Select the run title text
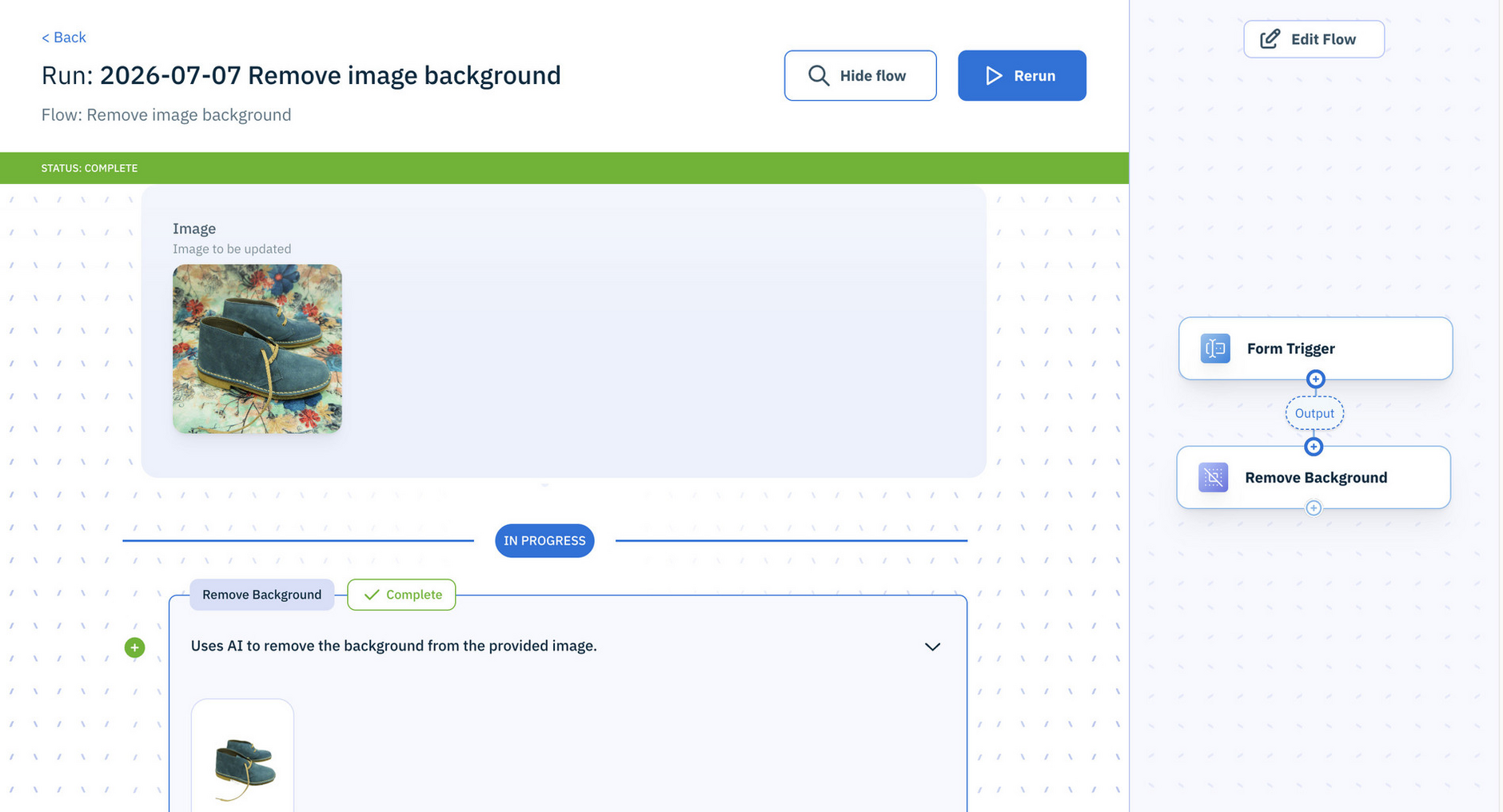The width and height of the screenshot is (1503, 812). coord(301,75)
